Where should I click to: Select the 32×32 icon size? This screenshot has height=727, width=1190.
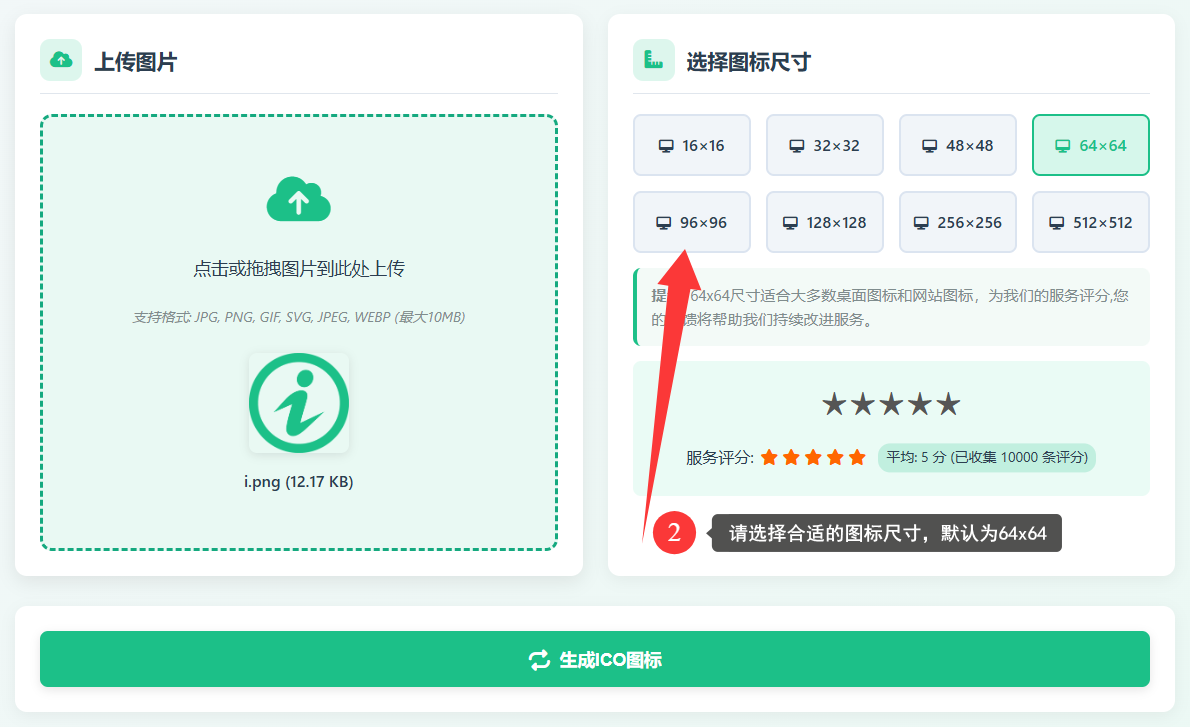click(x=824, y=145)
